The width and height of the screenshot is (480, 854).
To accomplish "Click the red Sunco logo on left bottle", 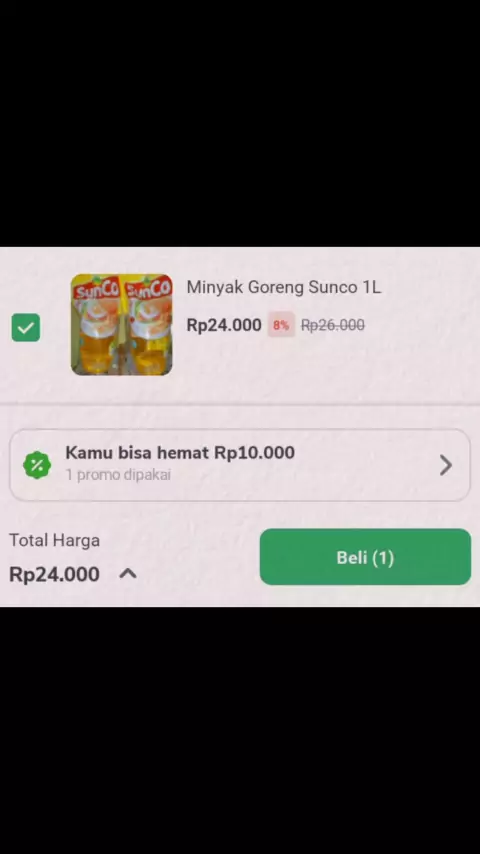I will 96,291.
